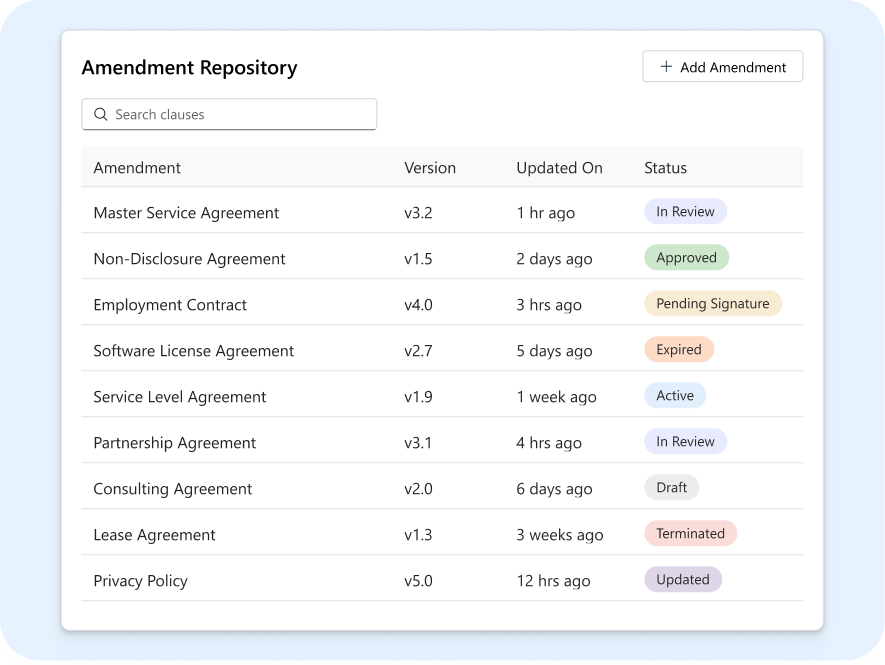Click the Active status badge

pos(675,395)
